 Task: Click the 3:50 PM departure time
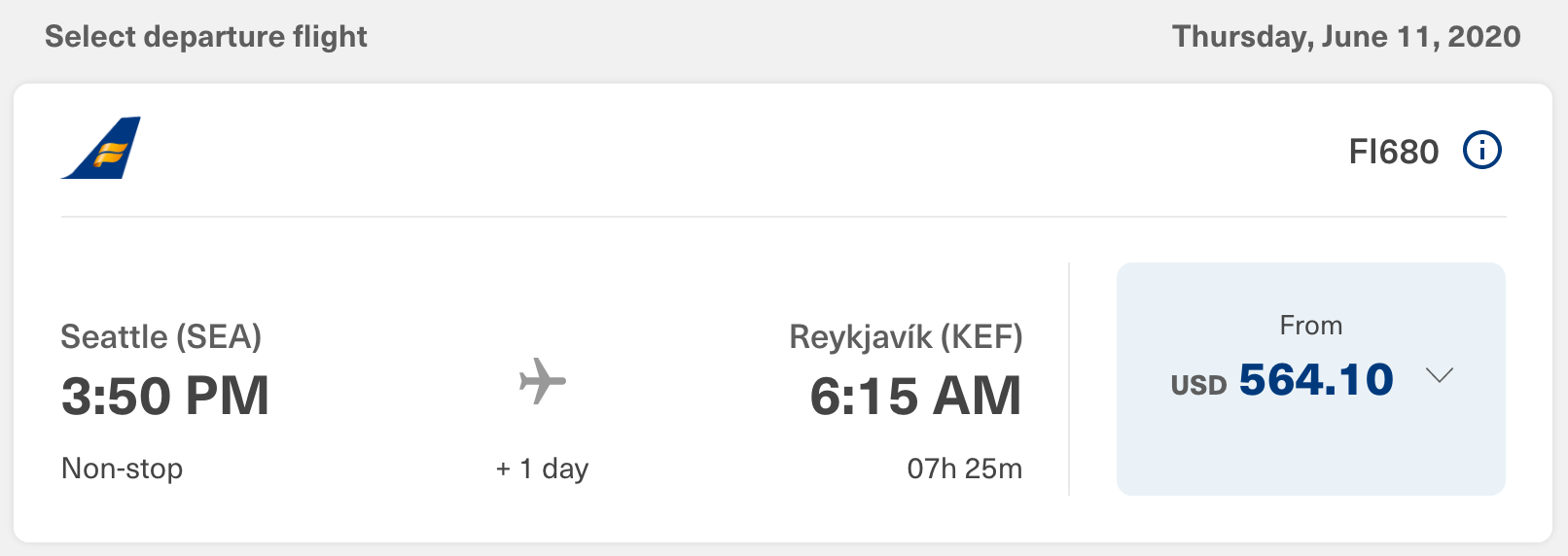(164, 396)
